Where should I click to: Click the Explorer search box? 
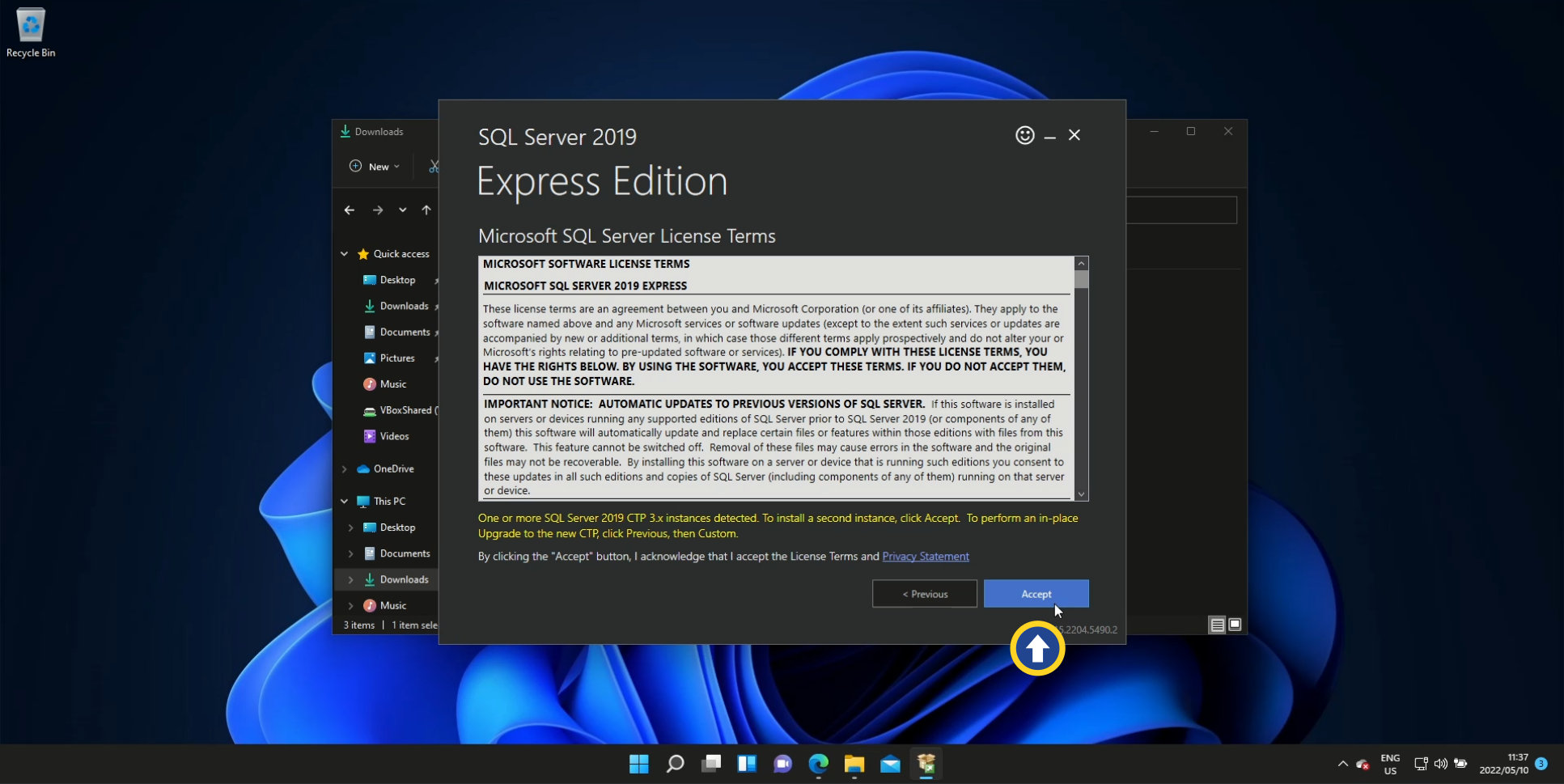coord(1182,210)
